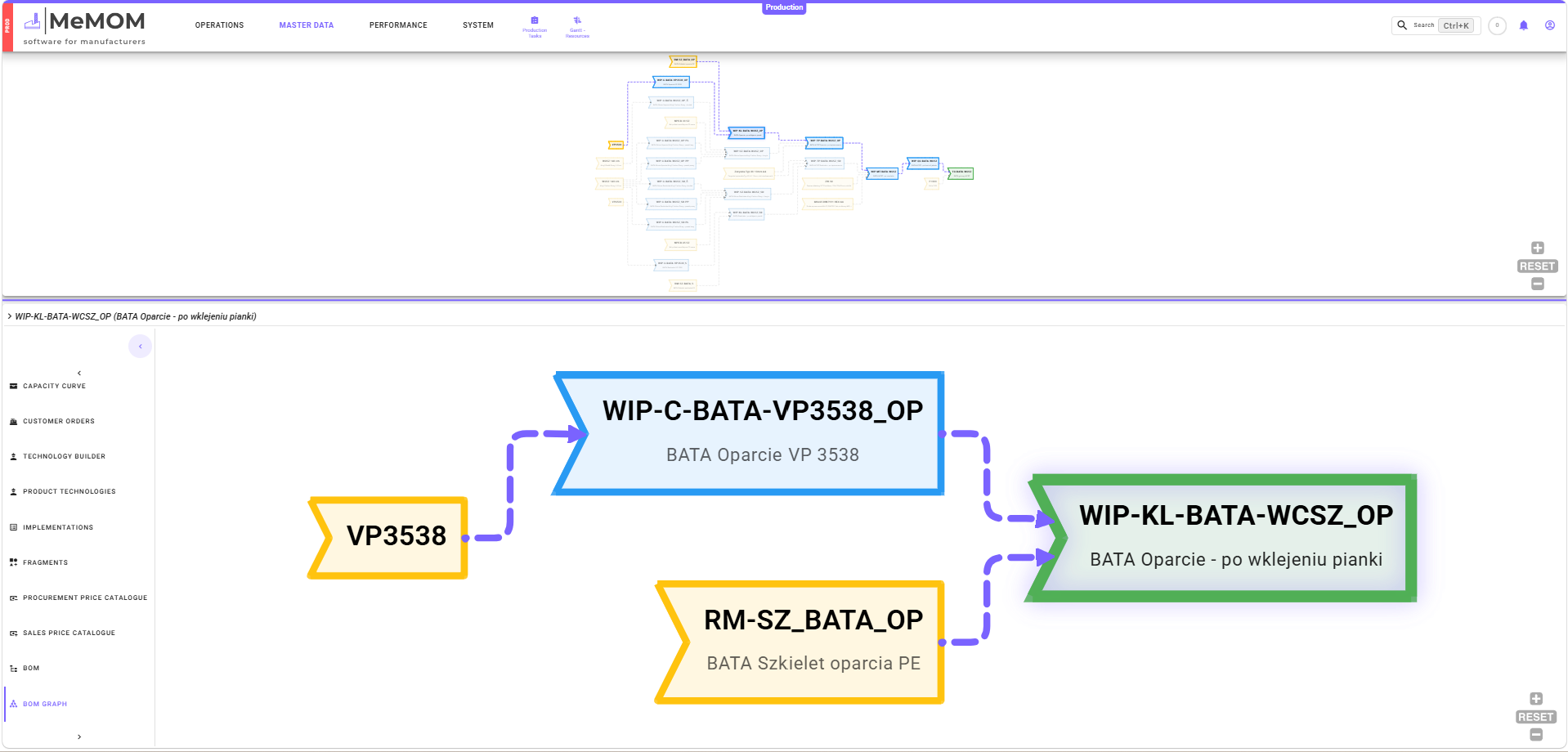The image size is (1568, 752).
Task: Open the Production Tasks shortcut icon
Action: 535,20
